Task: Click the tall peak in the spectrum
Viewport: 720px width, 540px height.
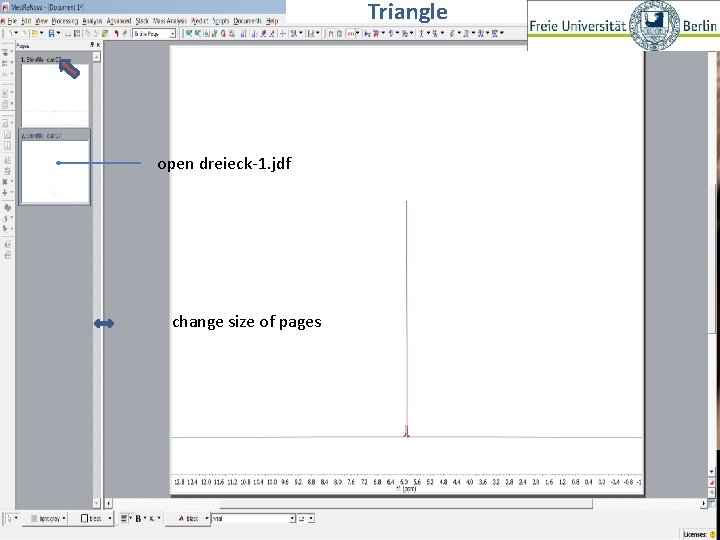Action: (406, 317)
